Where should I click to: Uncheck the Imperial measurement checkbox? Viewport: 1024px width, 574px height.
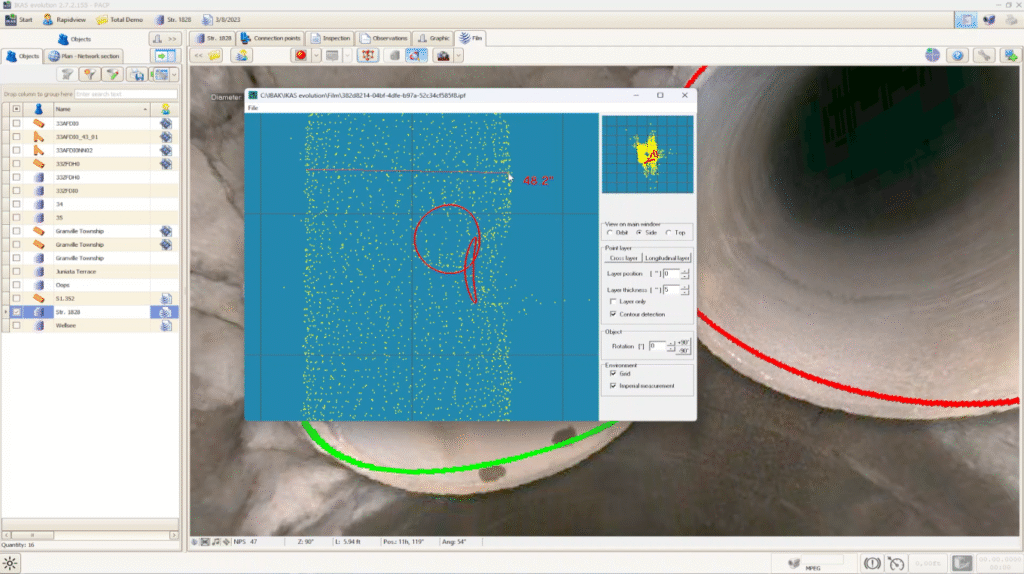coord(613,385)
